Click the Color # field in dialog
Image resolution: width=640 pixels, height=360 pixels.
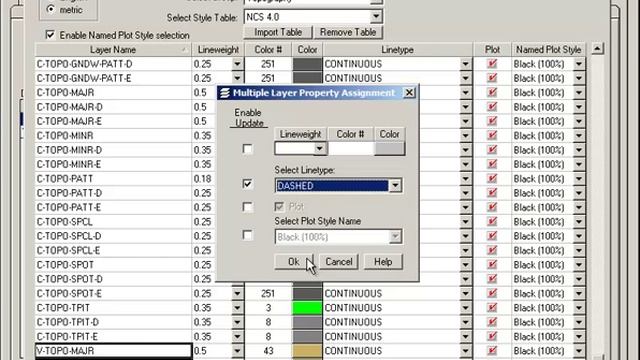[x=351, y=149]
